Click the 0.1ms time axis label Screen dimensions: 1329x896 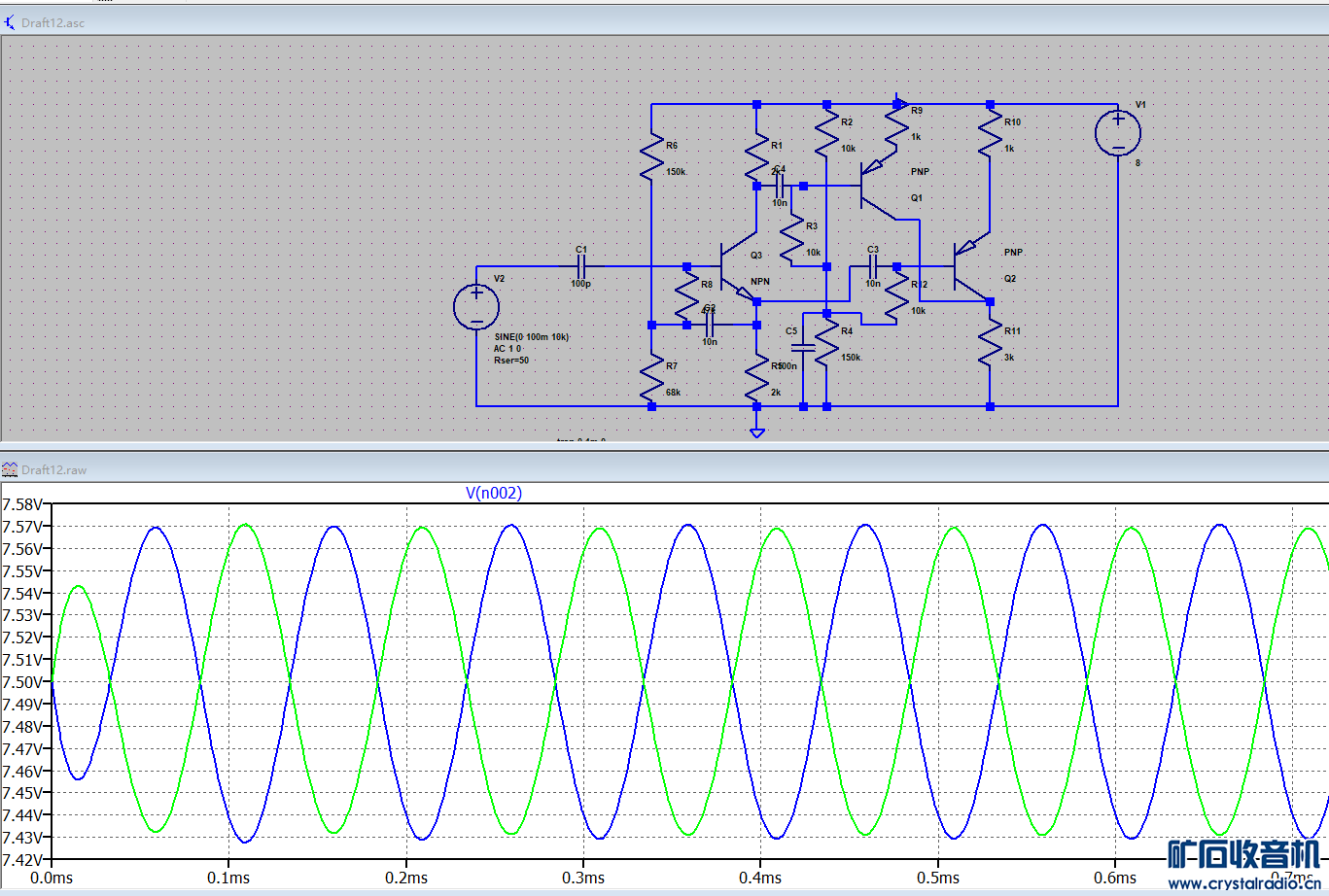point(228,878)
